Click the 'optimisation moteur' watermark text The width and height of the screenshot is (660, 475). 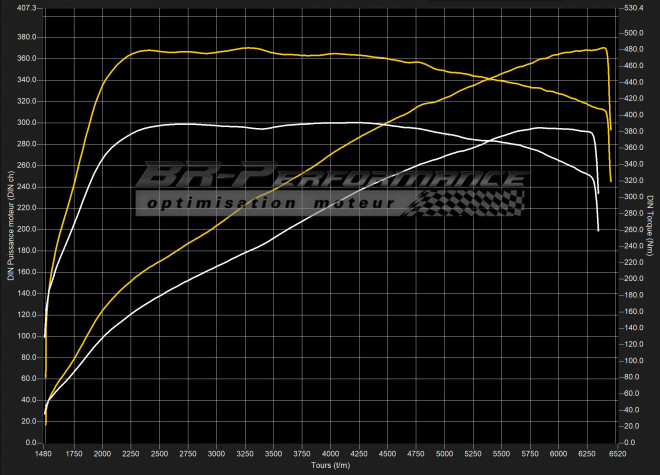coord(270,202)
